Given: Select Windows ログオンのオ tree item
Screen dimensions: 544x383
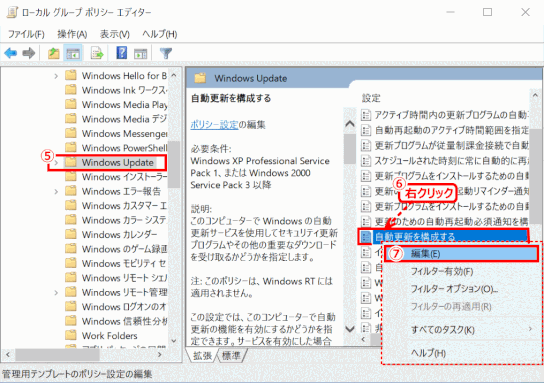Looking at the screenshot, I should (124, 307).
